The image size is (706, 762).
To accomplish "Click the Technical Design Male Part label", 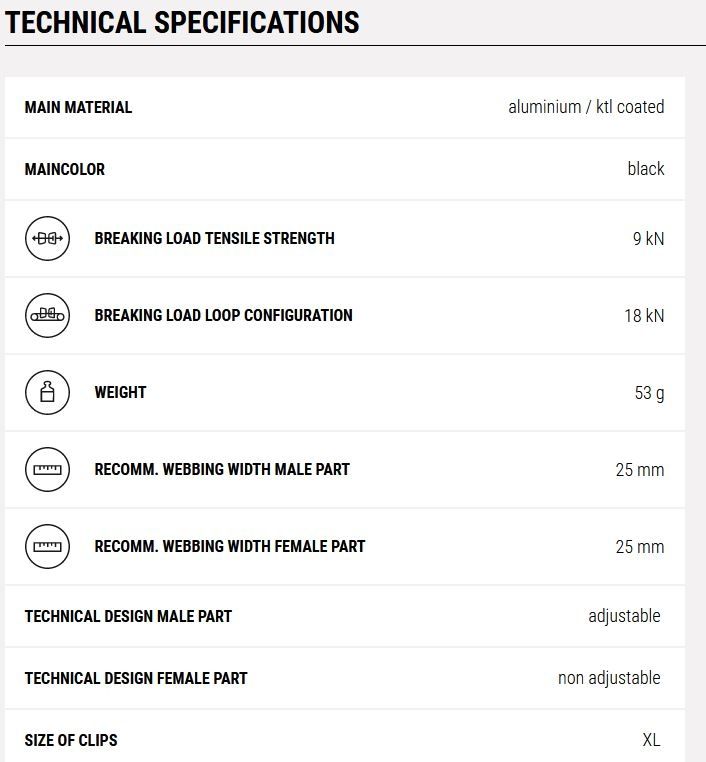I will 128,617.
